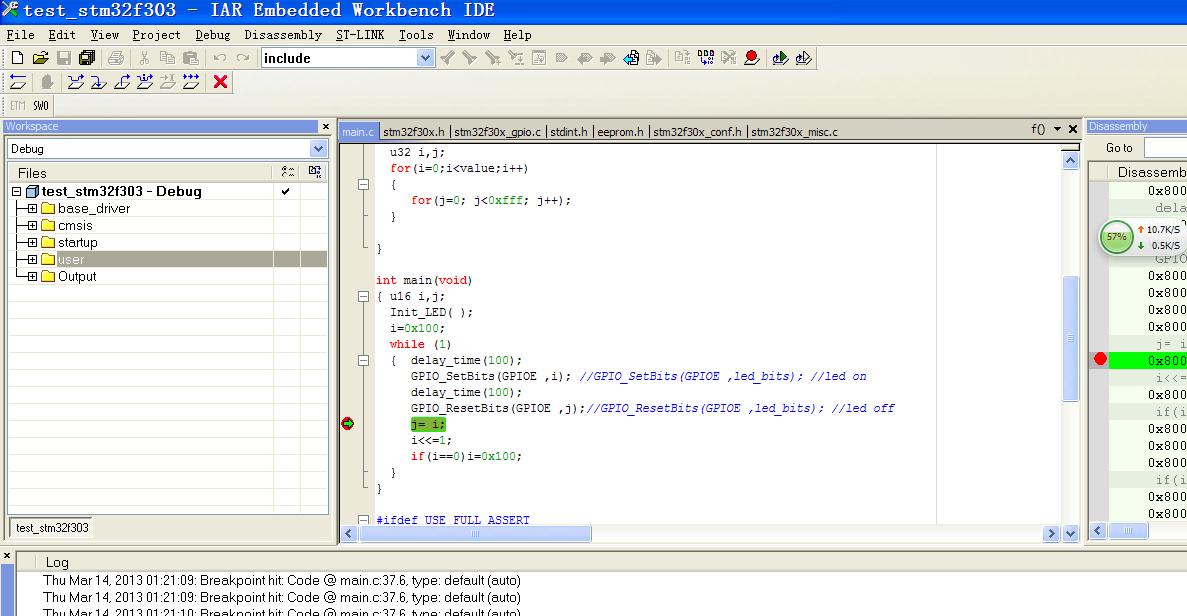Start Debug without Downloading
This screenshot has width=1187, height=616.
(x=803, y=58)
